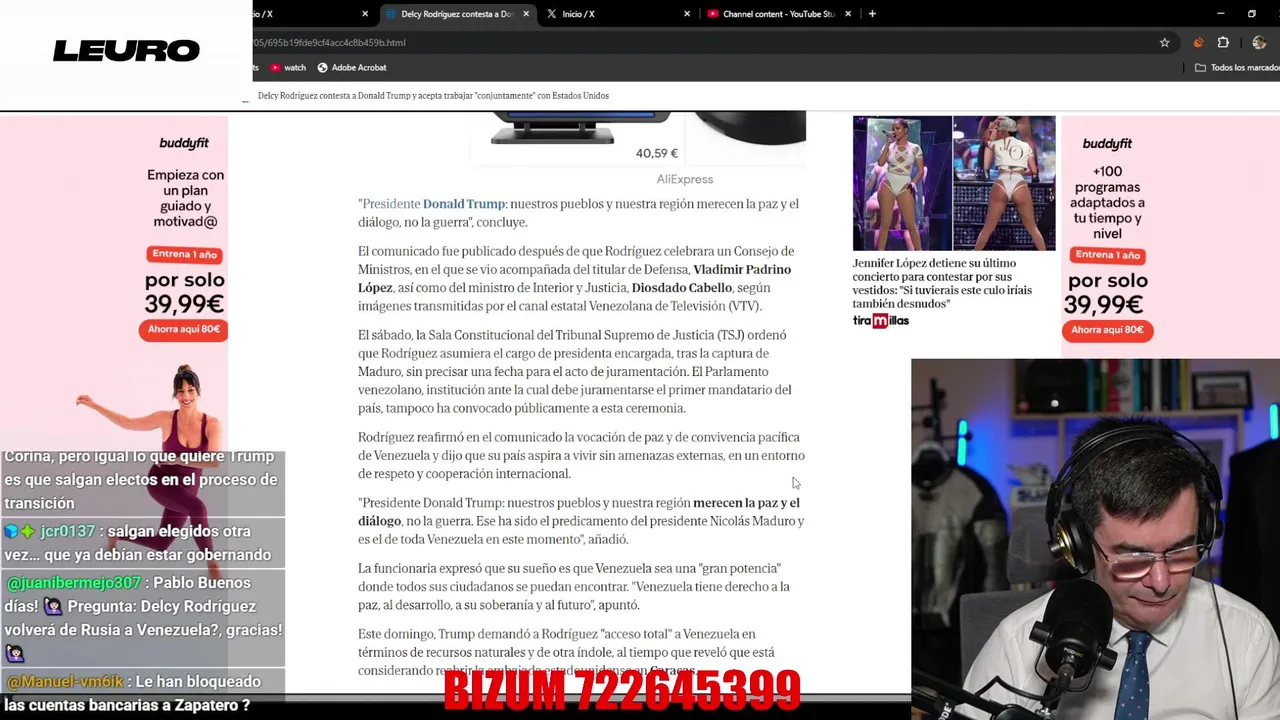The height and width of the screenshot is (720, 1280).
Task: Click the AliExpress ad caption
Action: click(x=685, y=179)
